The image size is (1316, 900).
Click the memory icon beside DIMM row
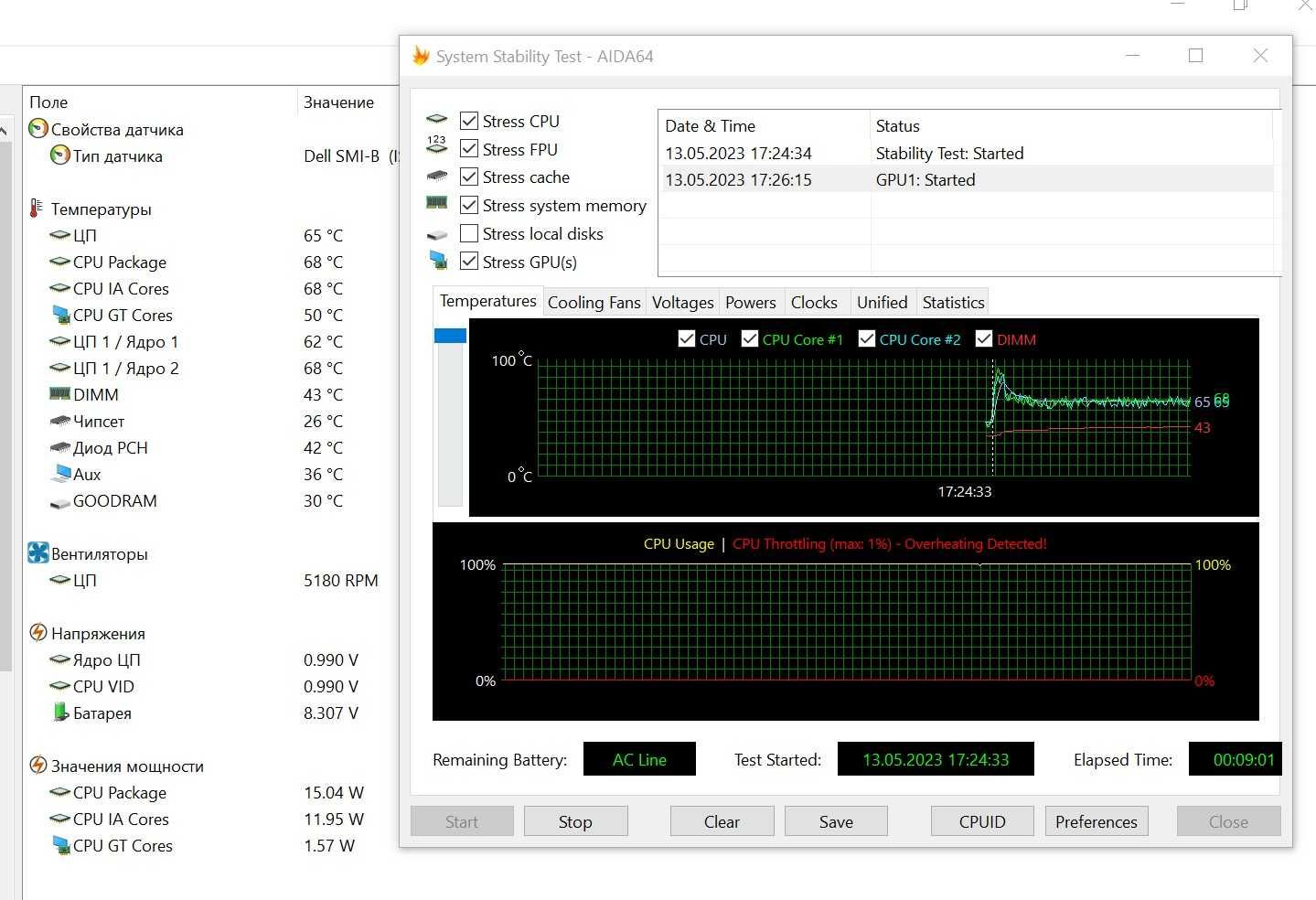[60, 394]
